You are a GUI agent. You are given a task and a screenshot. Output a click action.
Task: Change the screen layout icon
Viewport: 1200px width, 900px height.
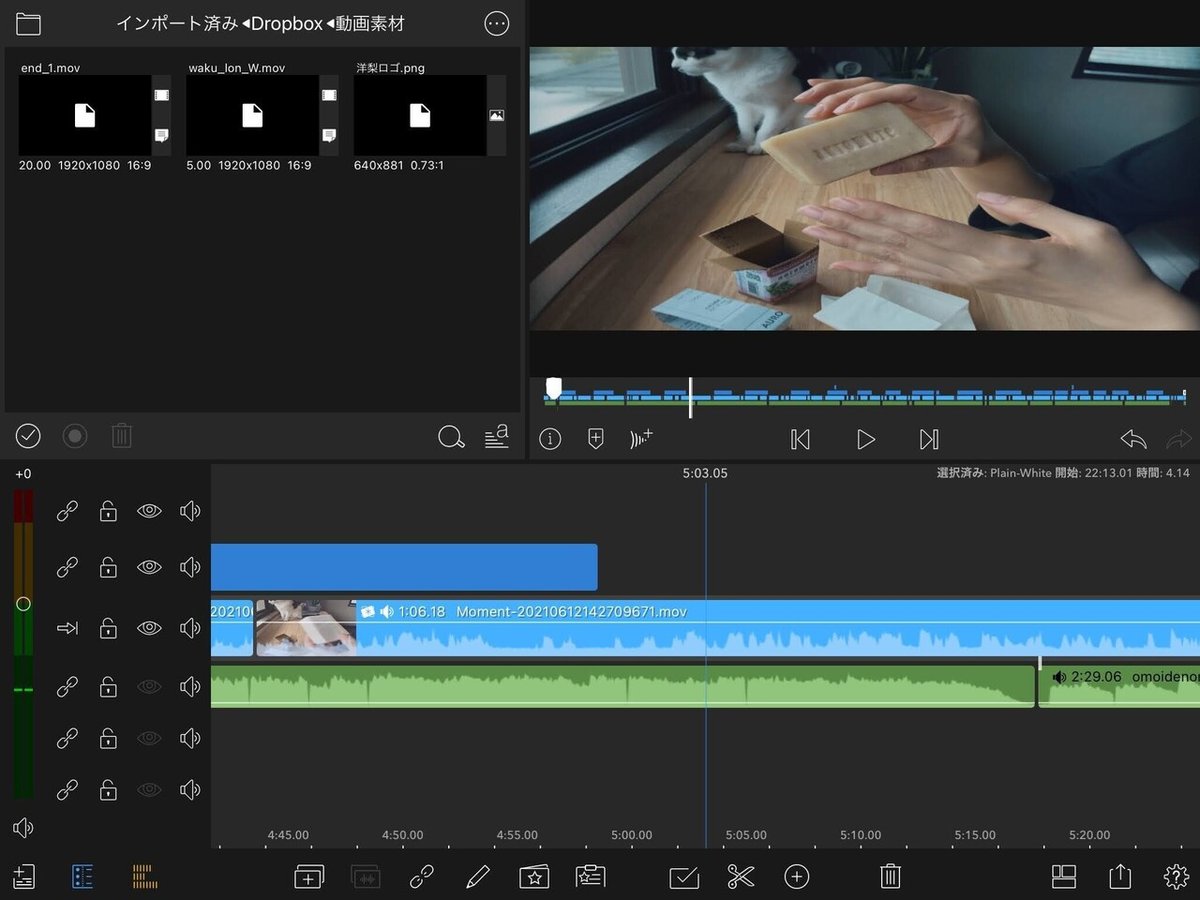pos(1064,877)
